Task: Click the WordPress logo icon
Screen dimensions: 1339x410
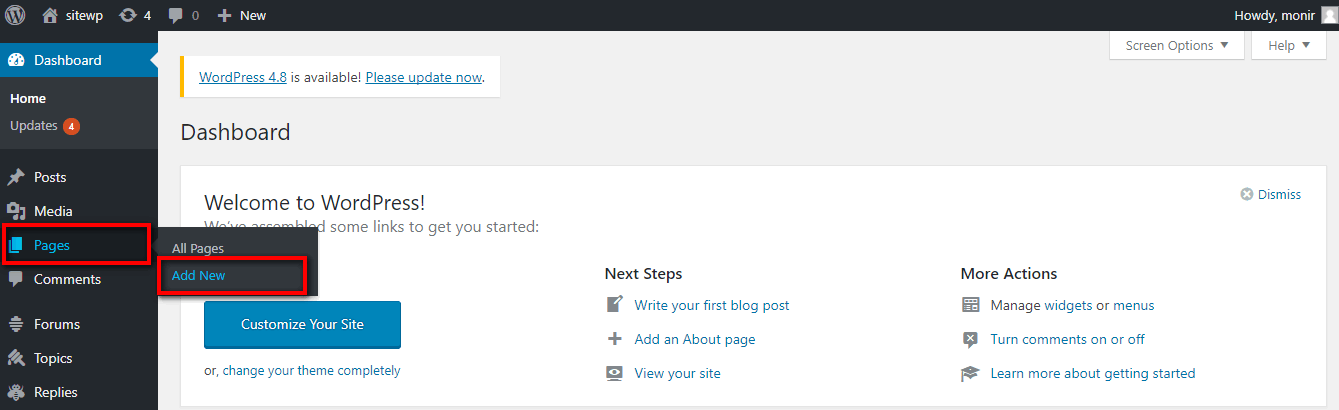Action: click(x=15, y=15)
